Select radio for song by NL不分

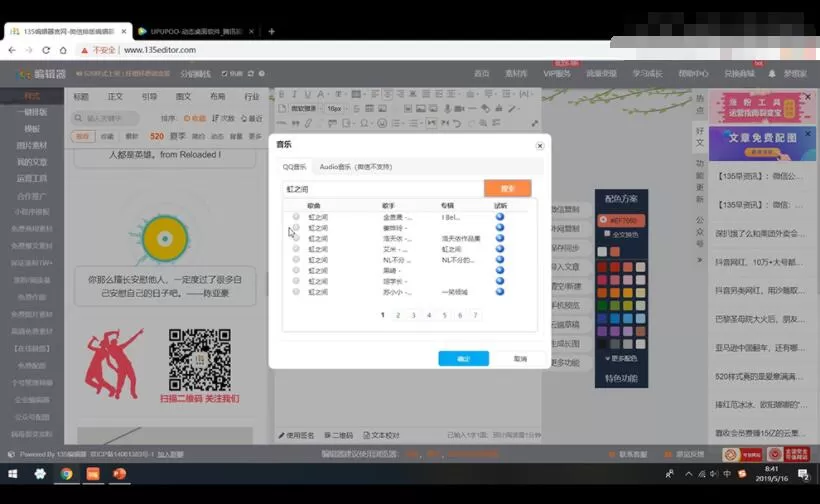click(296, 259)
